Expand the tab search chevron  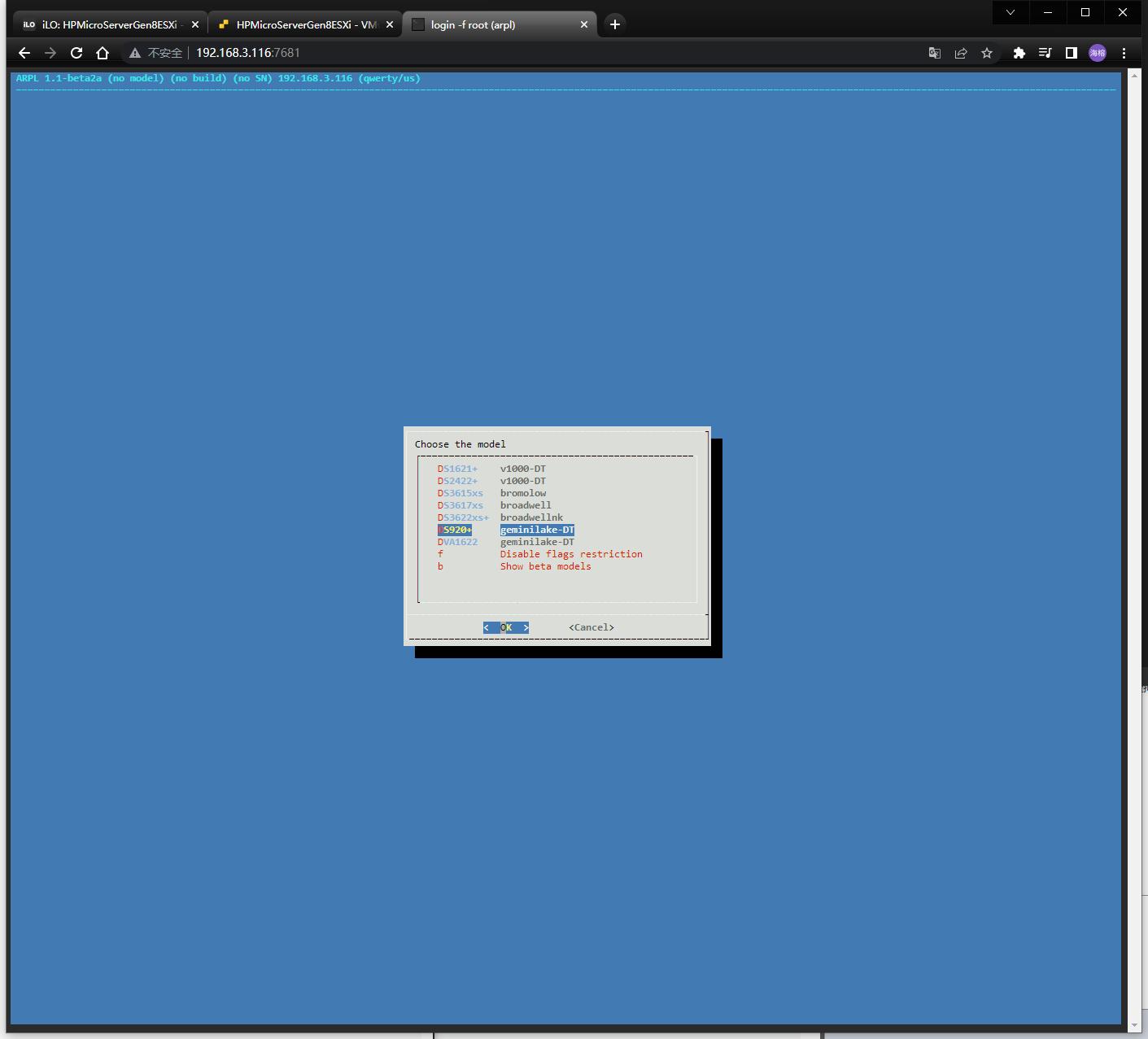(x=1011, y=12)
